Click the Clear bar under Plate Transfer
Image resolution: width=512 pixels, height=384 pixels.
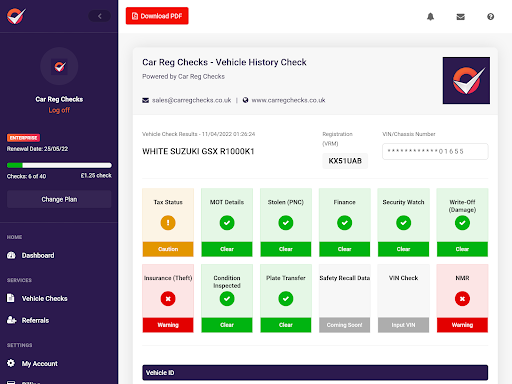286,325
